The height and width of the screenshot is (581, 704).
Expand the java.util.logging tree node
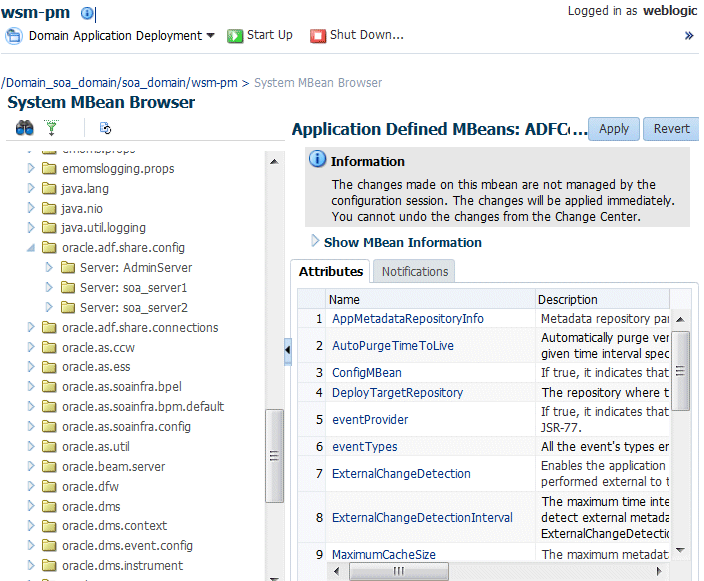point(31,228)
